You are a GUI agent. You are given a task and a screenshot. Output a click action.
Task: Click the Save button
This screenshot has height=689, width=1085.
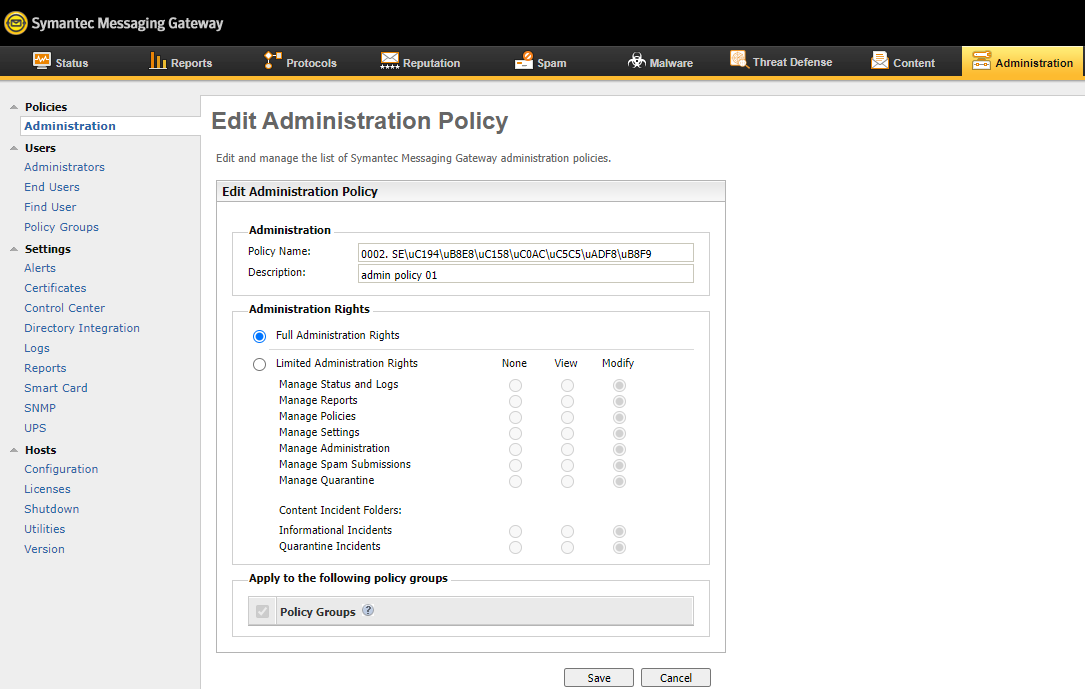[599, 678]
